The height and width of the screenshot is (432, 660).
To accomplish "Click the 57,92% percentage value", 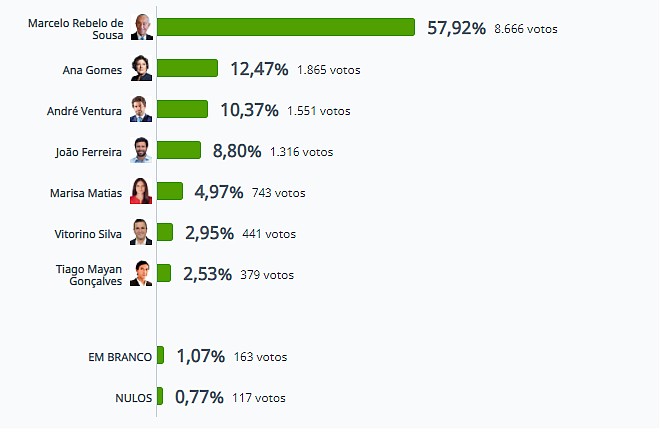I will (456, 28).
